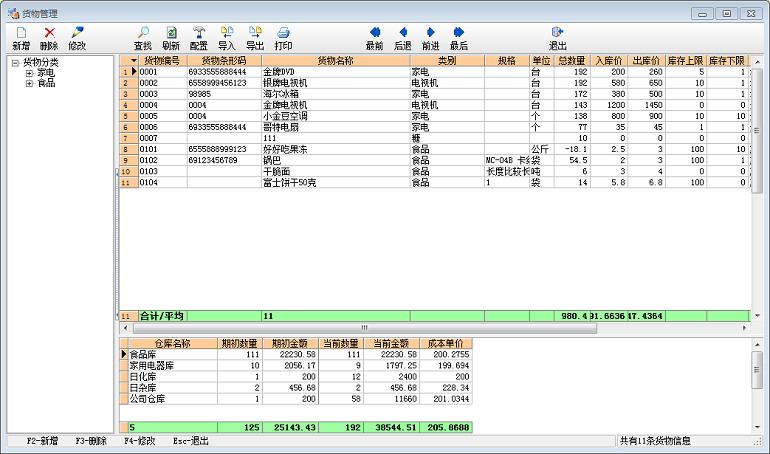770x454 pixels.
Task: Click the 刷新 (Refresh) icon
Action: point(171,38)
